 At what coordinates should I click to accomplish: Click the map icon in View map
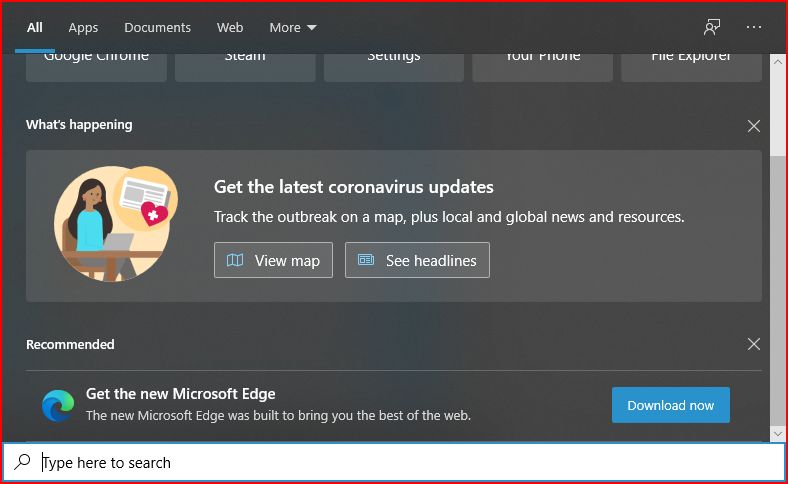pos(235,260)
